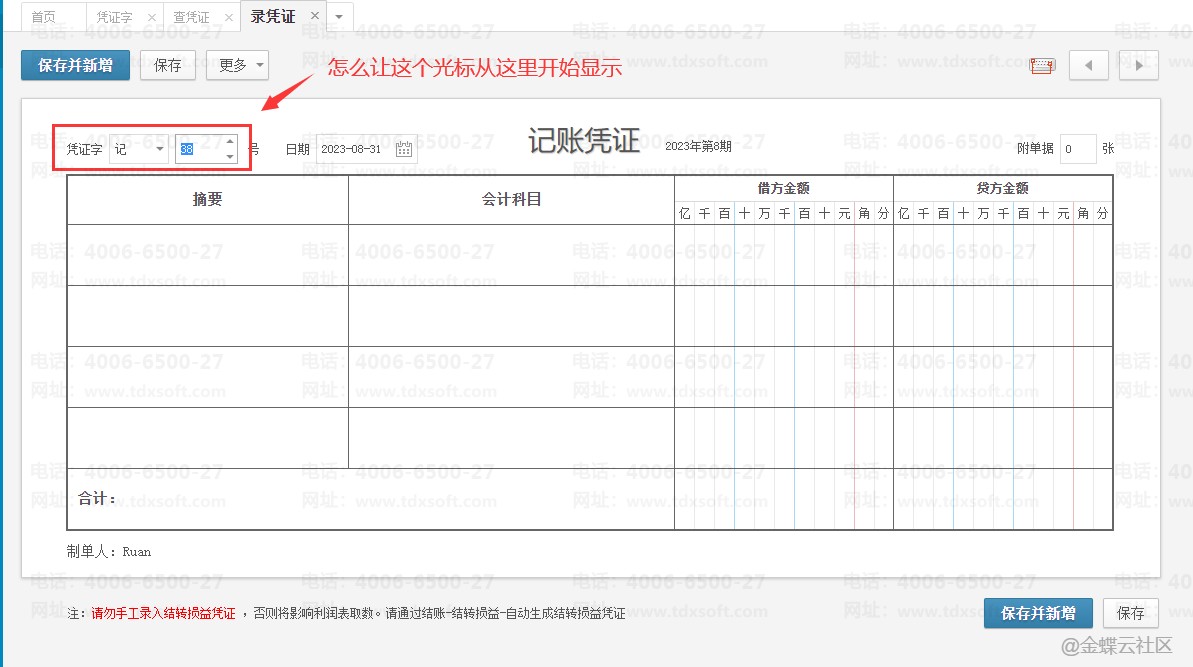Increase voucher number with up arrow
The width and height of the screenshot is (1193, 667).
(x=230, y=142)
